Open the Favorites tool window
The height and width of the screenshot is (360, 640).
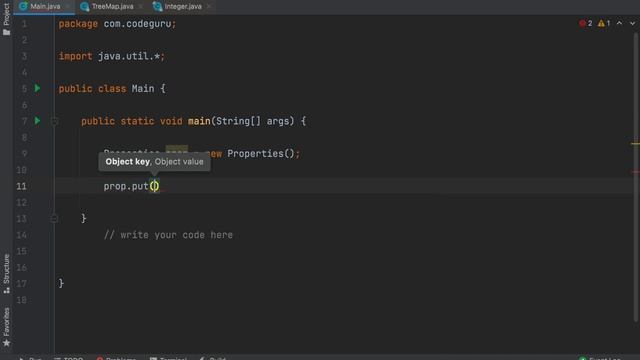6,327
